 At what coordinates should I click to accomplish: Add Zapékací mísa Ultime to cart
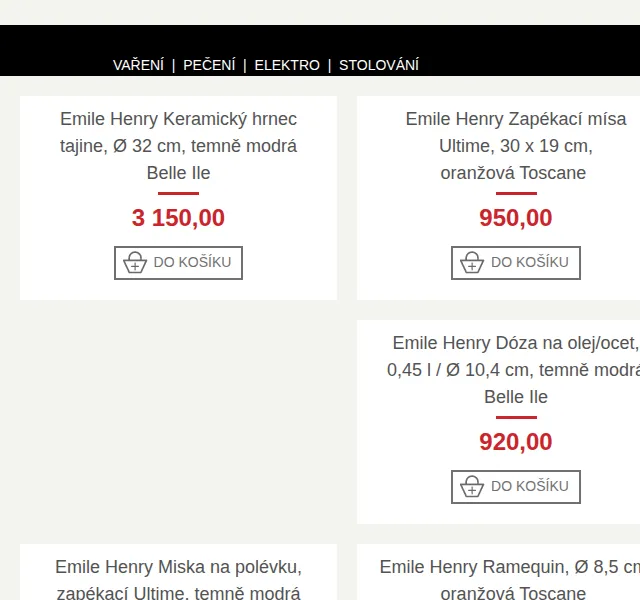click(x=516, y=263)
